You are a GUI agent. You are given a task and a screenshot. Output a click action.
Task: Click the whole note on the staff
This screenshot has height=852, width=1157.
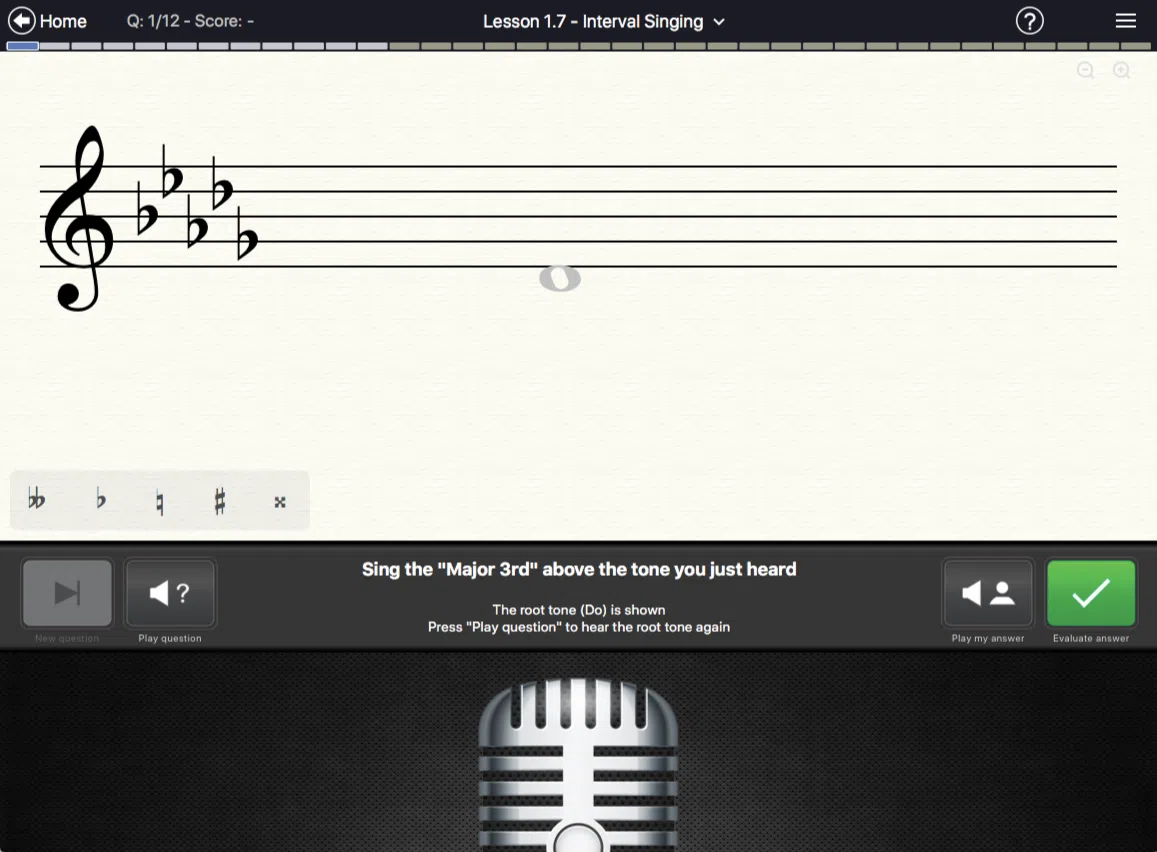point(560,278)
